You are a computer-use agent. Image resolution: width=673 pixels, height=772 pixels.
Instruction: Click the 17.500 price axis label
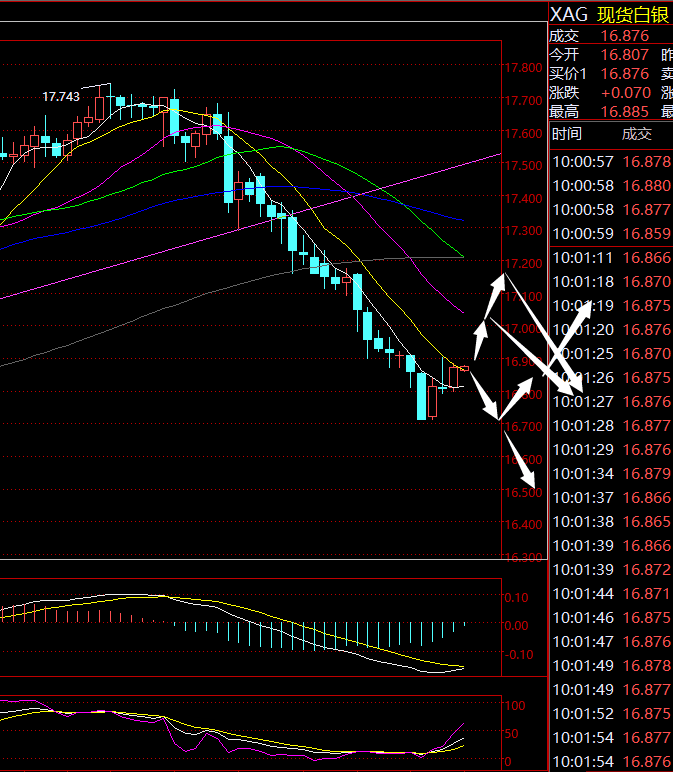pyautogui.click(x=523, y=166)
